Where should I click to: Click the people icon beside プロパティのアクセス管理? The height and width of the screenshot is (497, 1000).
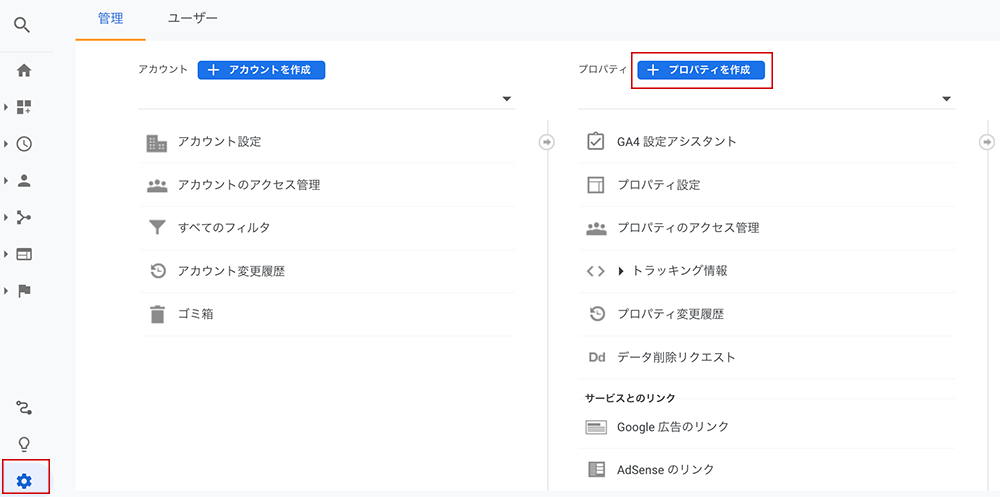596,228
